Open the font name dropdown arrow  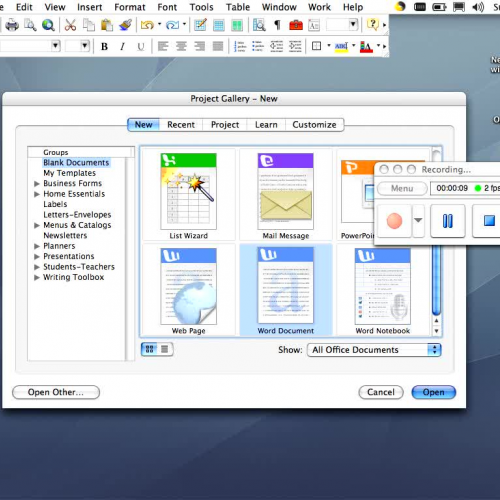(55, 46)
